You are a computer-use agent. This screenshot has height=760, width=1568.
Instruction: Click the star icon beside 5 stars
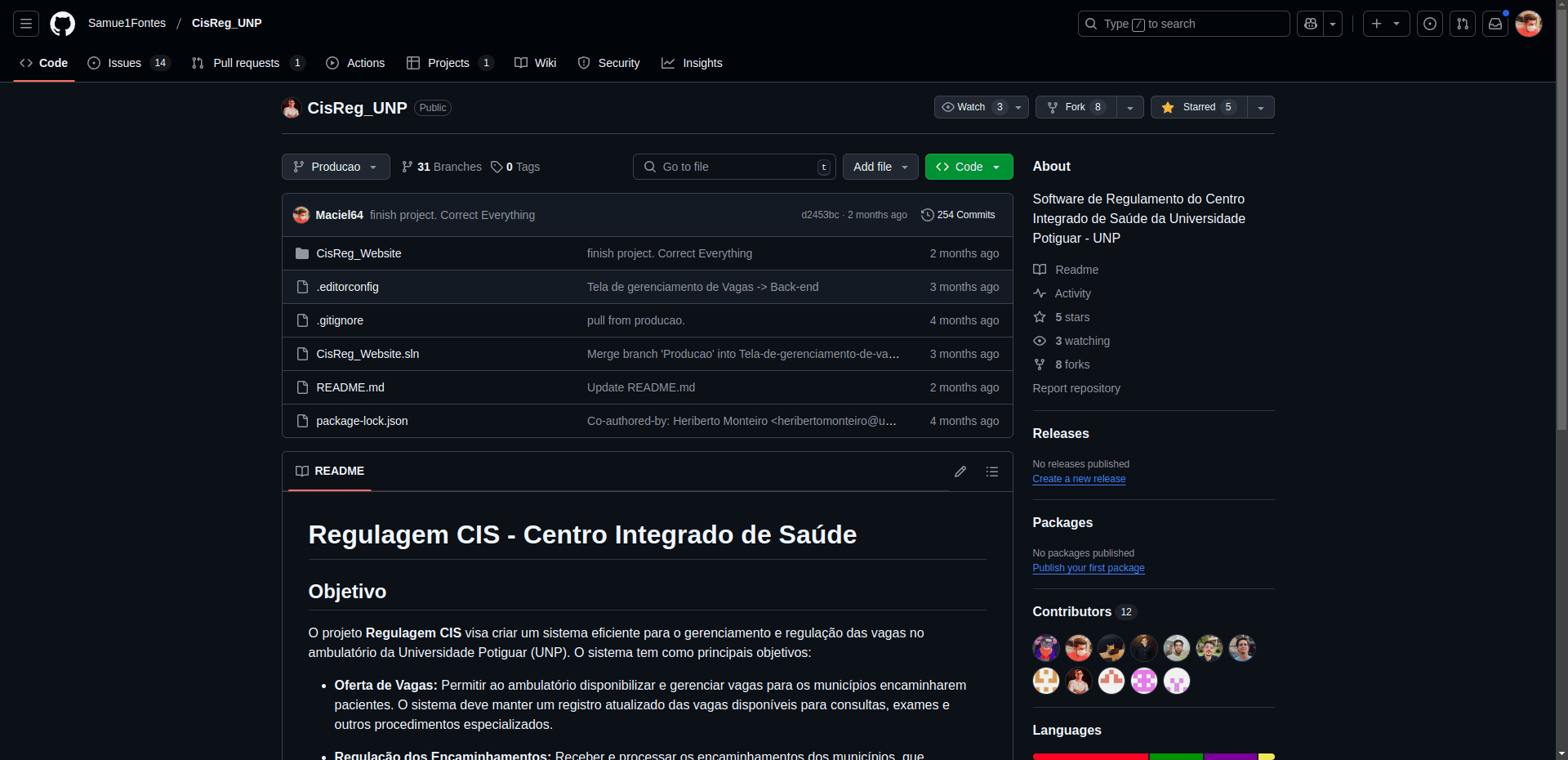pos(1040,317)
